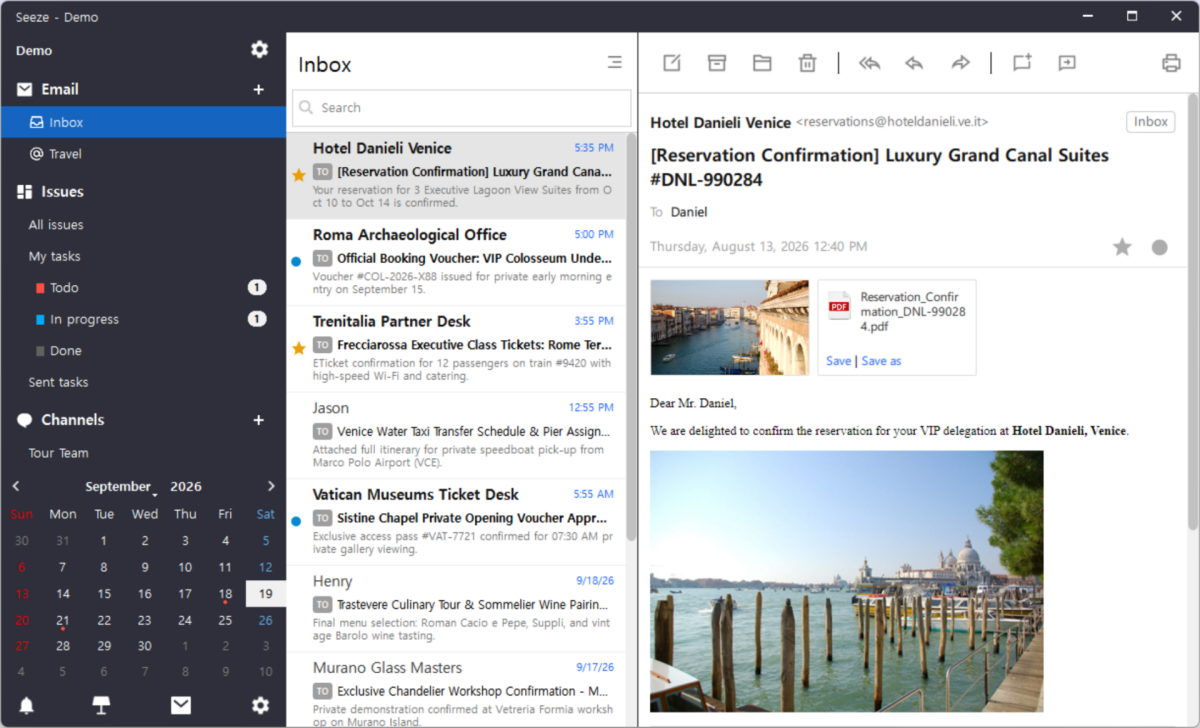This screenshot has height=728, width=1200.
Task: Open notifications bell at sidebar bottom
Action: coord(27,706)
